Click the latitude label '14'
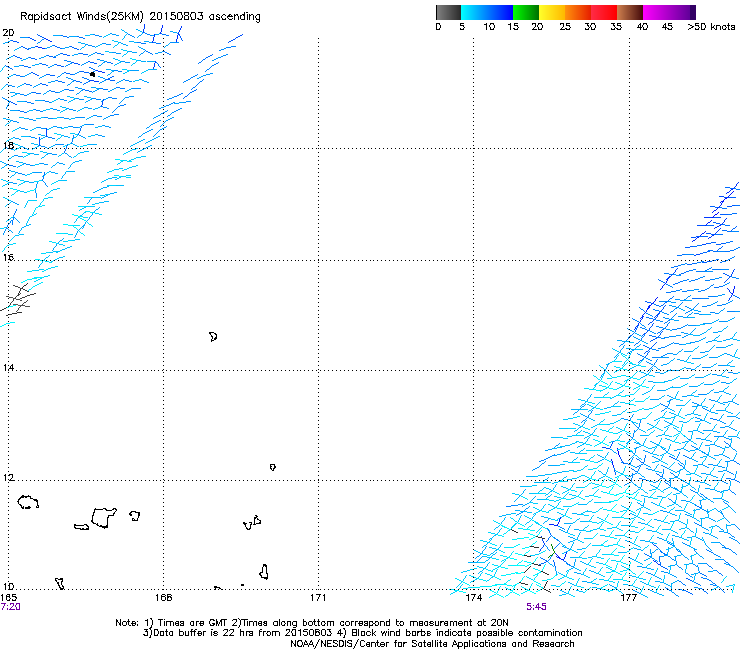740x650 pixels. point(8,368)
